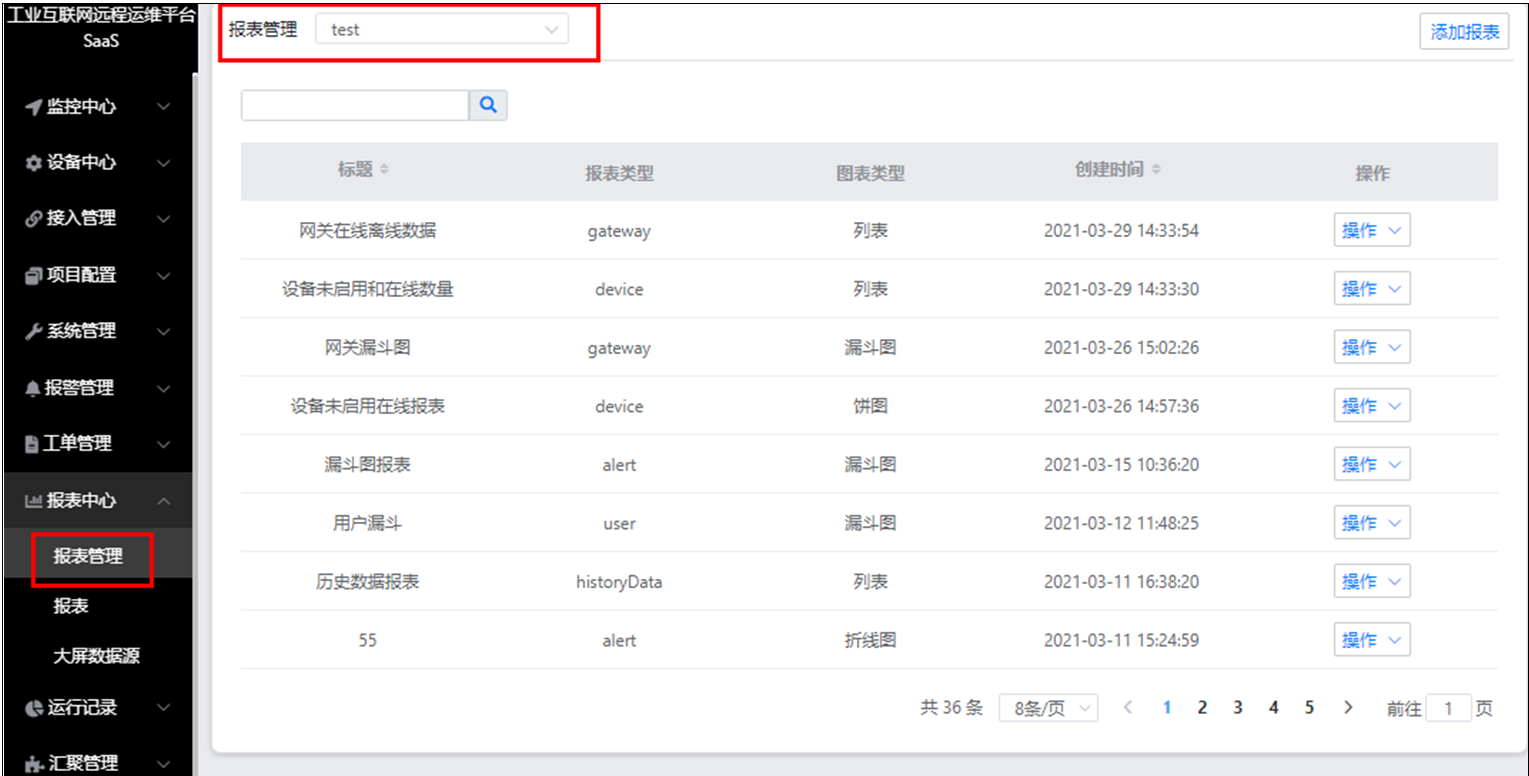Image resolution: width=1529 pixels, height=776 pixels.
Task: Sort by 创建时间 column sort arrows
Action: pos(1156,170)
